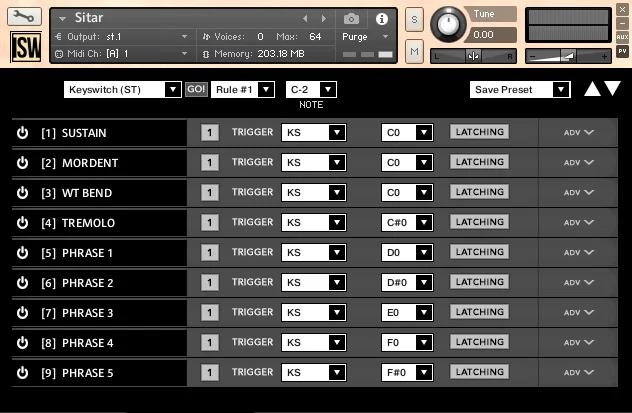Viewport: 632px width, 413px height.
Task: Toggle power for PHRASE 4 articulation
Action: (x=23, y=343)
